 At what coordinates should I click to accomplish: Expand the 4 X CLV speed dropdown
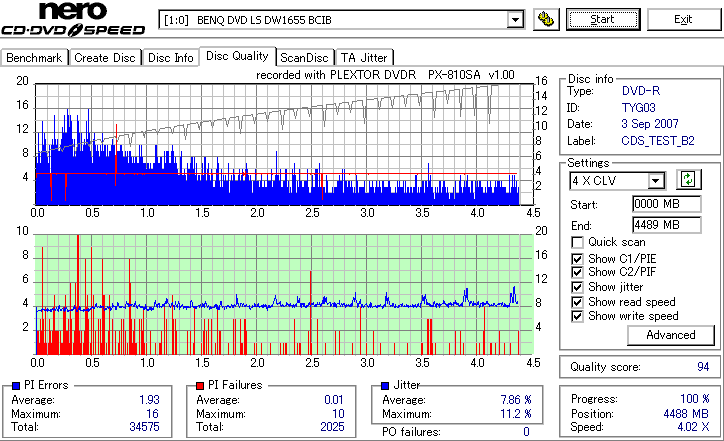tap(656, 181)
